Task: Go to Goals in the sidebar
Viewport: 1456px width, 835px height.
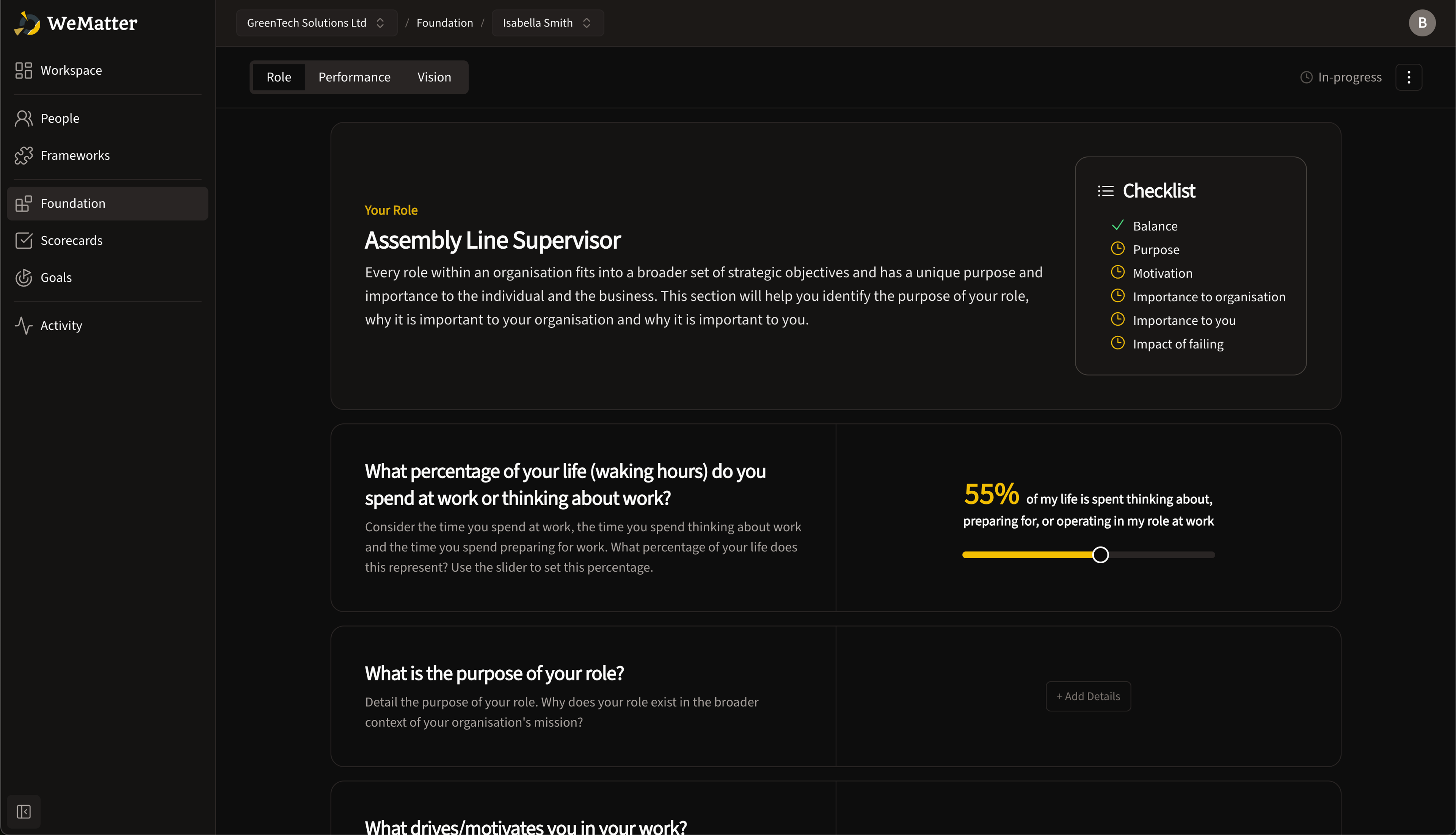Action: pyautogui.click(x=107, y=277)
